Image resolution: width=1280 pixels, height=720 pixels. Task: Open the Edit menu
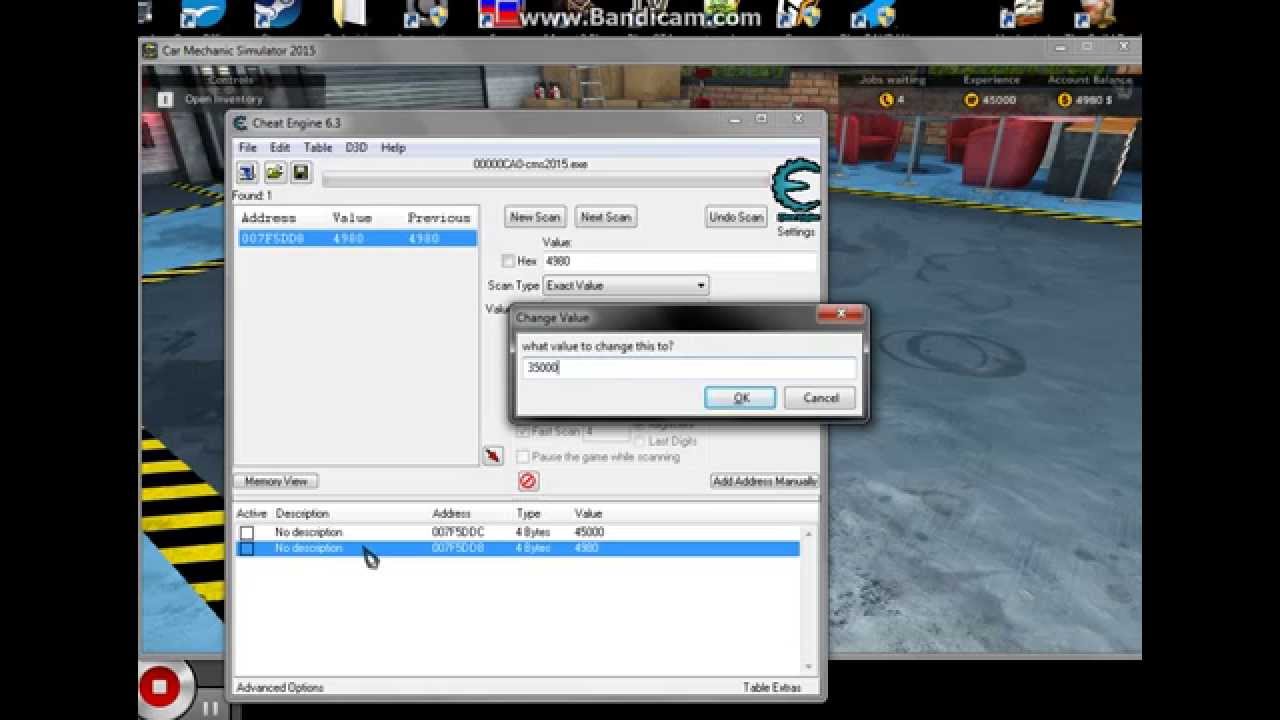point(280,147)
